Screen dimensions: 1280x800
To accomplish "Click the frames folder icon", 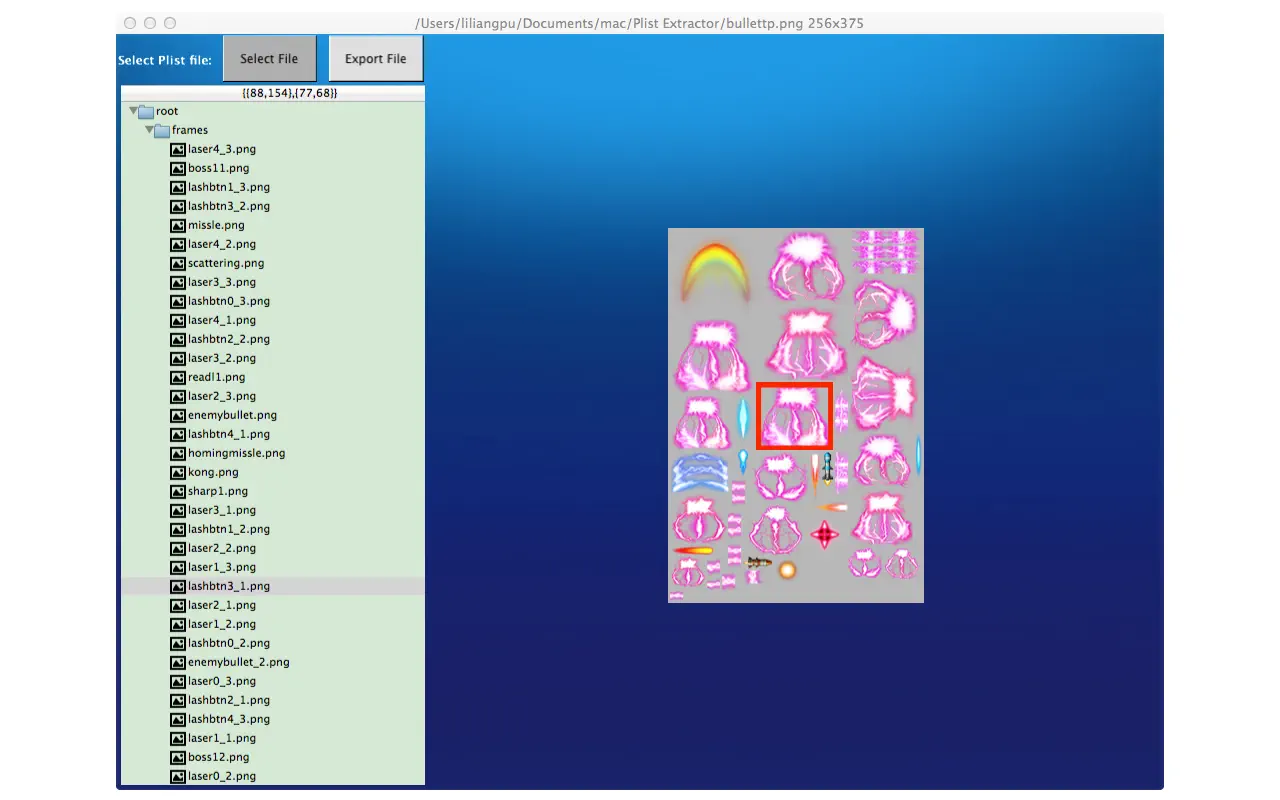I will (163, 129).
